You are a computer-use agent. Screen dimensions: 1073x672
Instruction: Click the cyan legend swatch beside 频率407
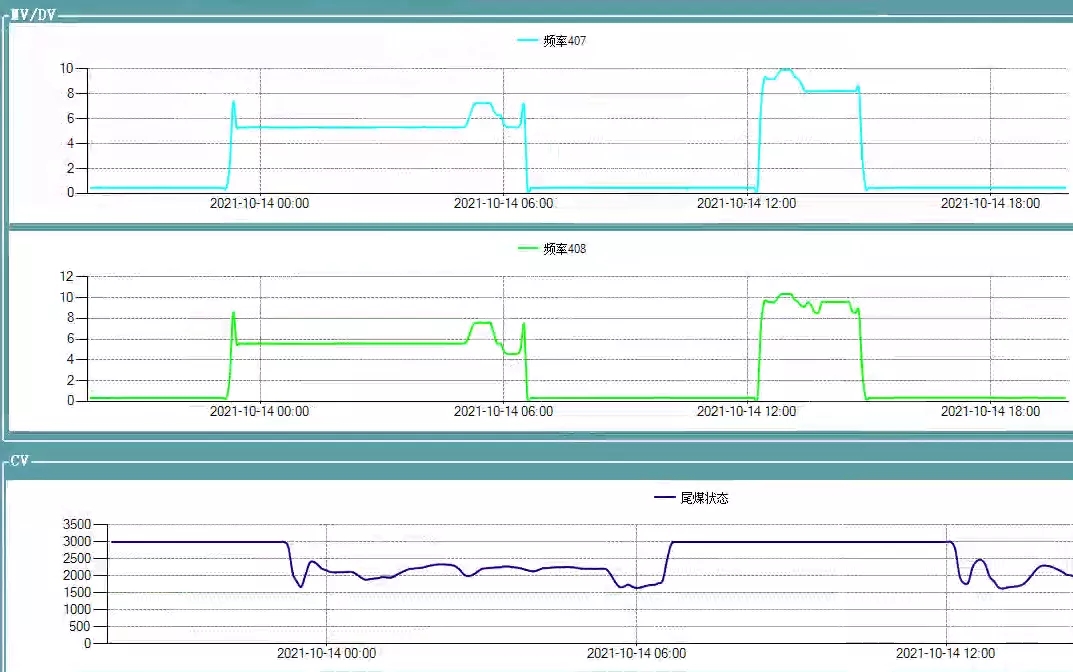[528, 41]
